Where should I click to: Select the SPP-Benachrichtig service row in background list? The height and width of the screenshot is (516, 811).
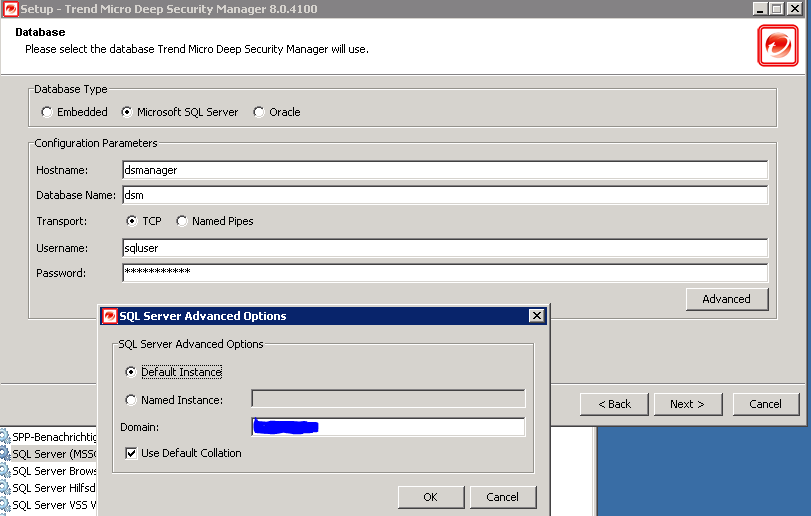click(54, 437)
